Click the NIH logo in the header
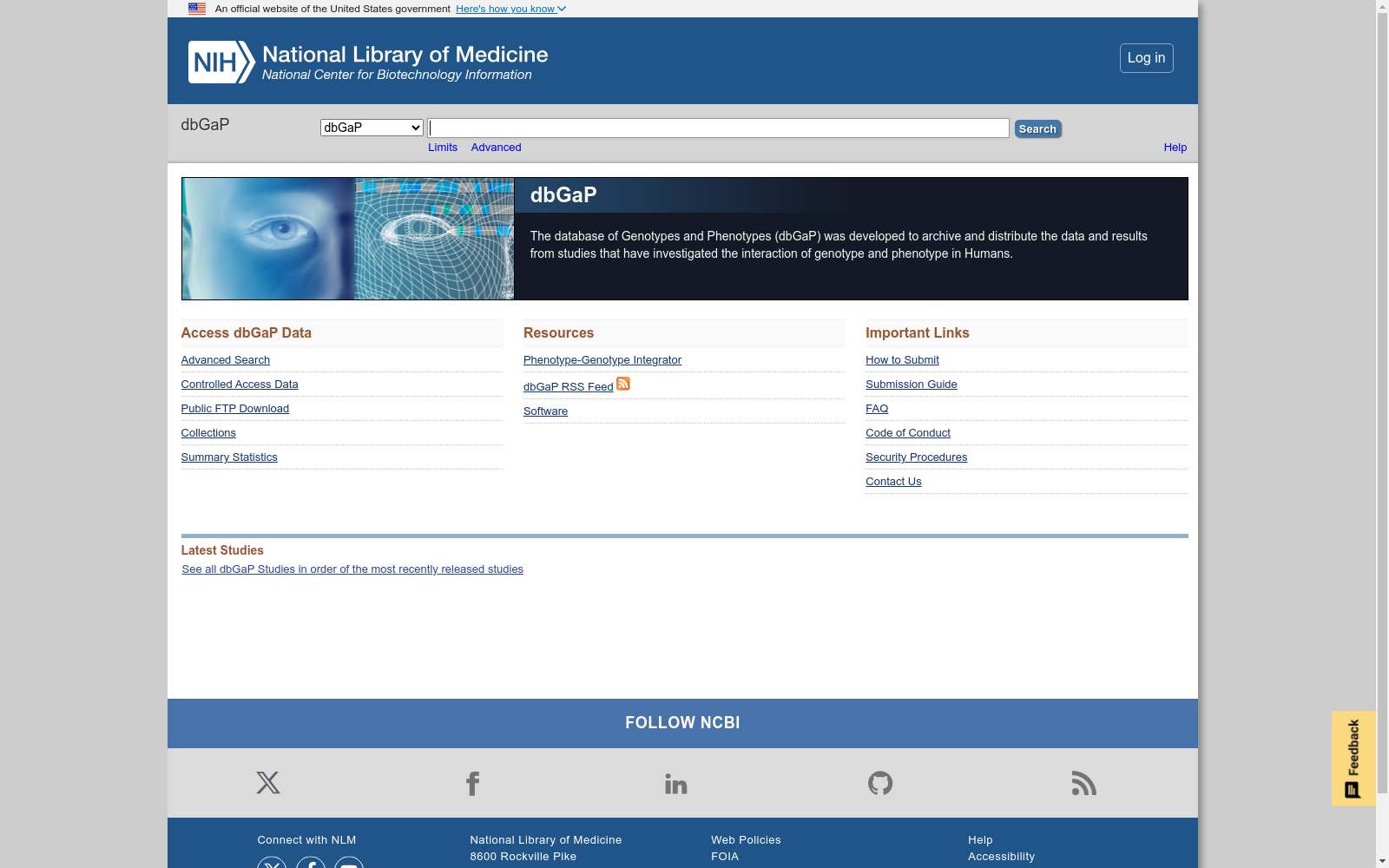Image resolution: width=1389 pixels, height=868 pixels. (221, 62)
